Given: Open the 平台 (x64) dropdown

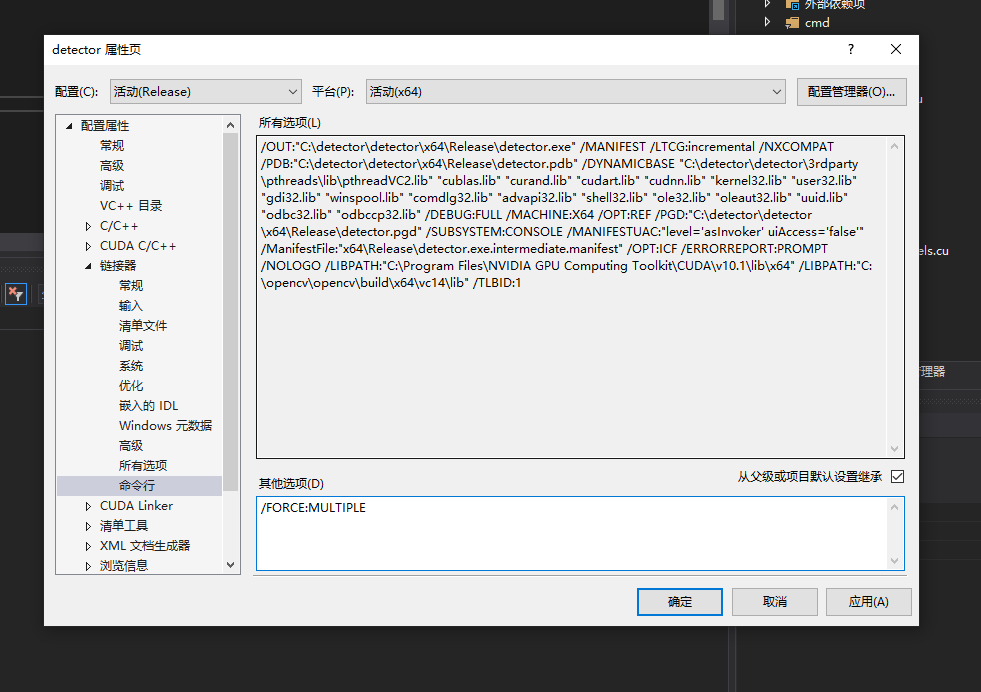Looking at the screenshot, I should [576, 92].
